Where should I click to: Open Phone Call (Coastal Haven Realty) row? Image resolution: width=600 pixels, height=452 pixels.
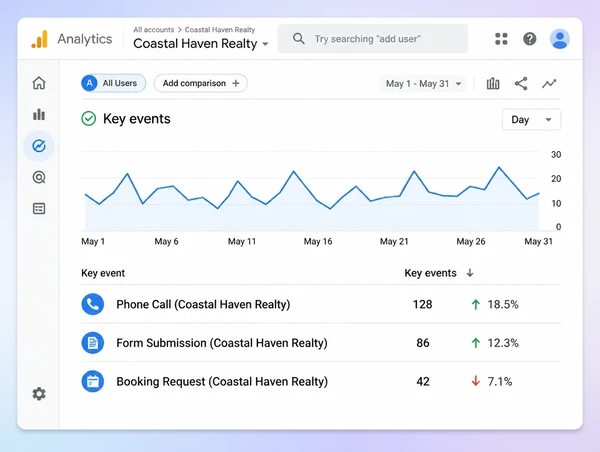321,304
